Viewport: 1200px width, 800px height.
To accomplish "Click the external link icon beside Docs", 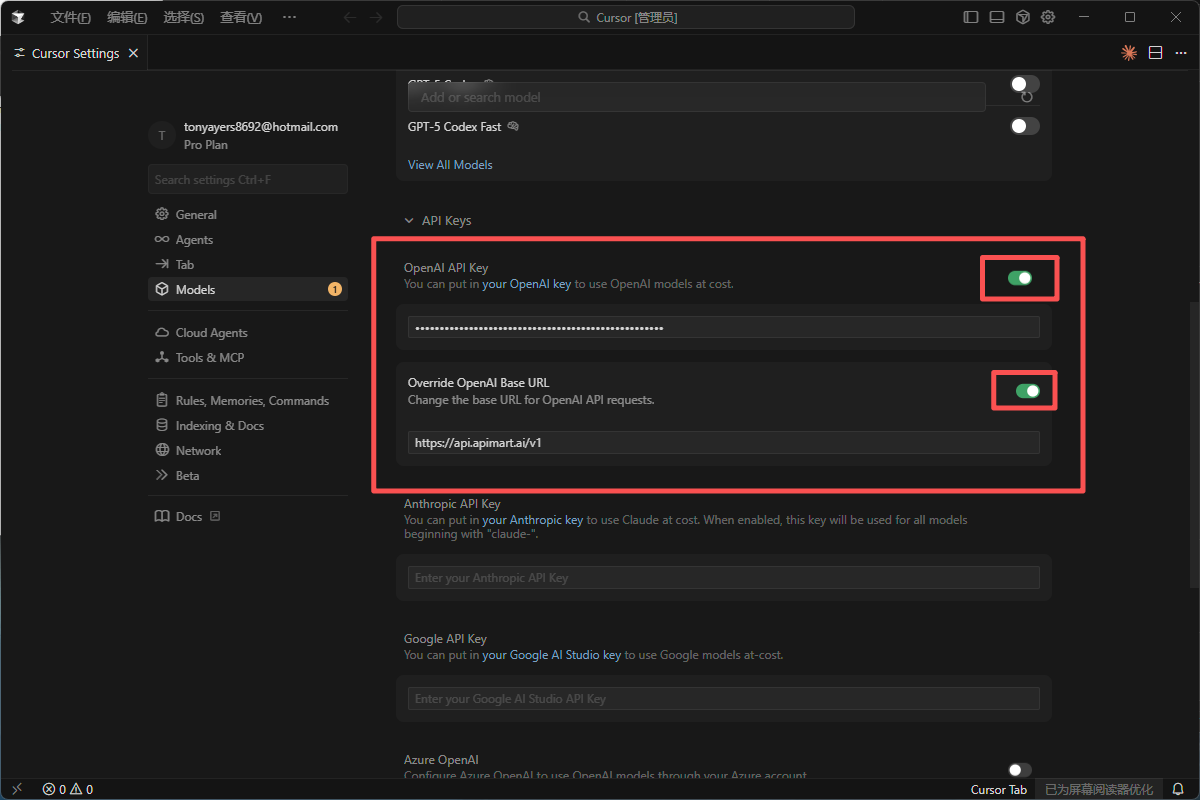I will tap(214, 516).
